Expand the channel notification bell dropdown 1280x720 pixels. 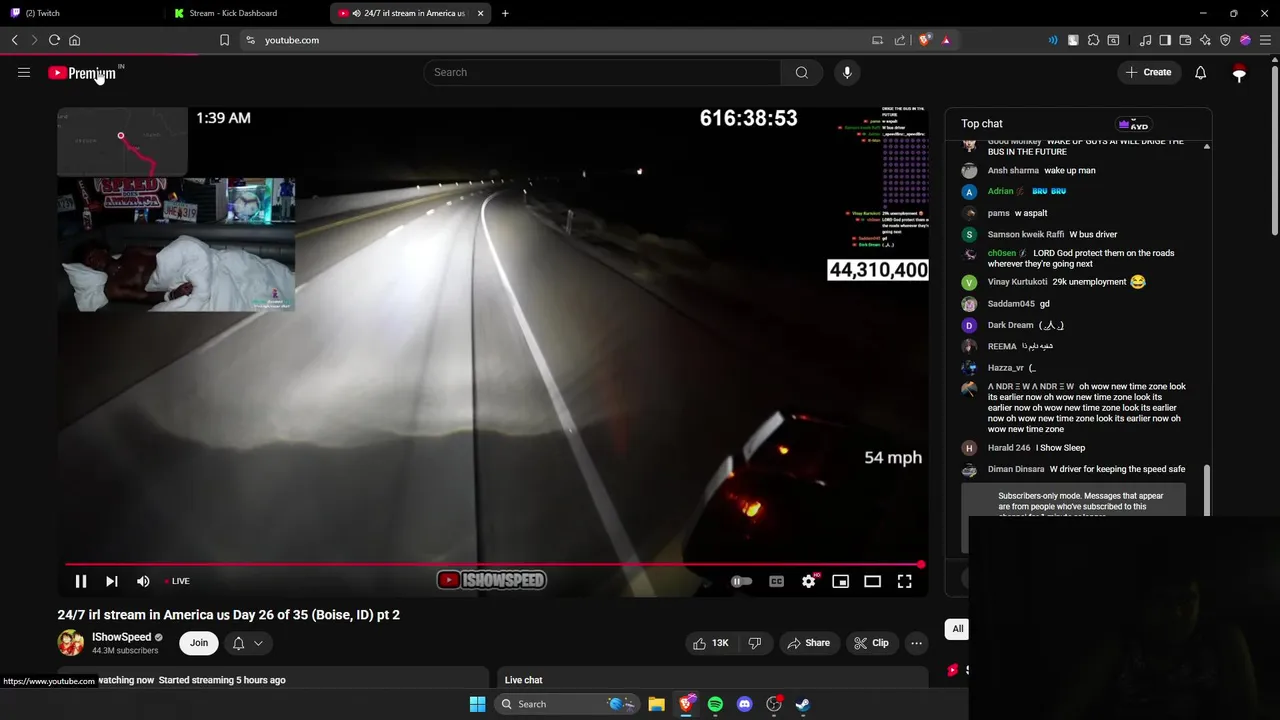coord(248,643)
